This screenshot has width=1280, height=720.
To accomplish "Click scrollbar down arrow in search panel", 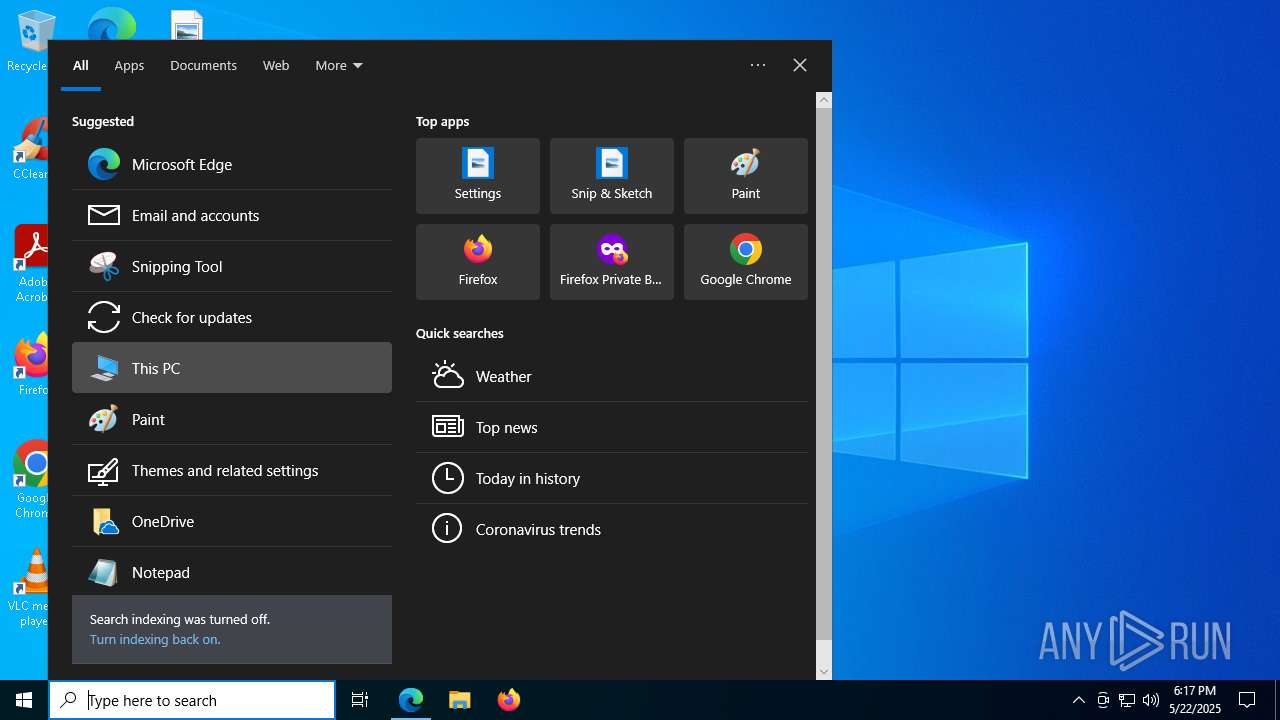I will 824,672.
